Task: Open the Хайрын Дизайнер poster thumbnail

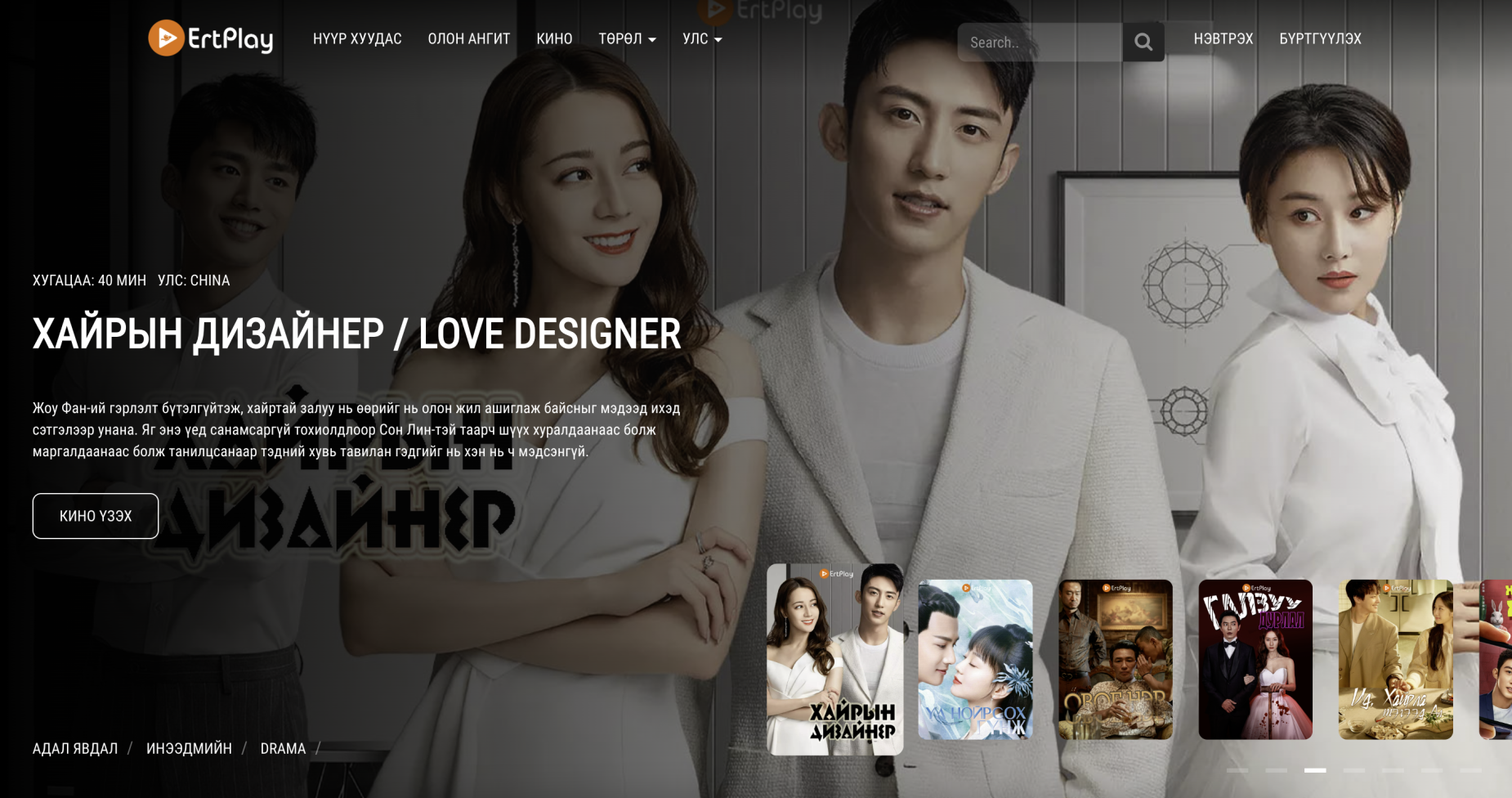Action: (x=835, y=659)
